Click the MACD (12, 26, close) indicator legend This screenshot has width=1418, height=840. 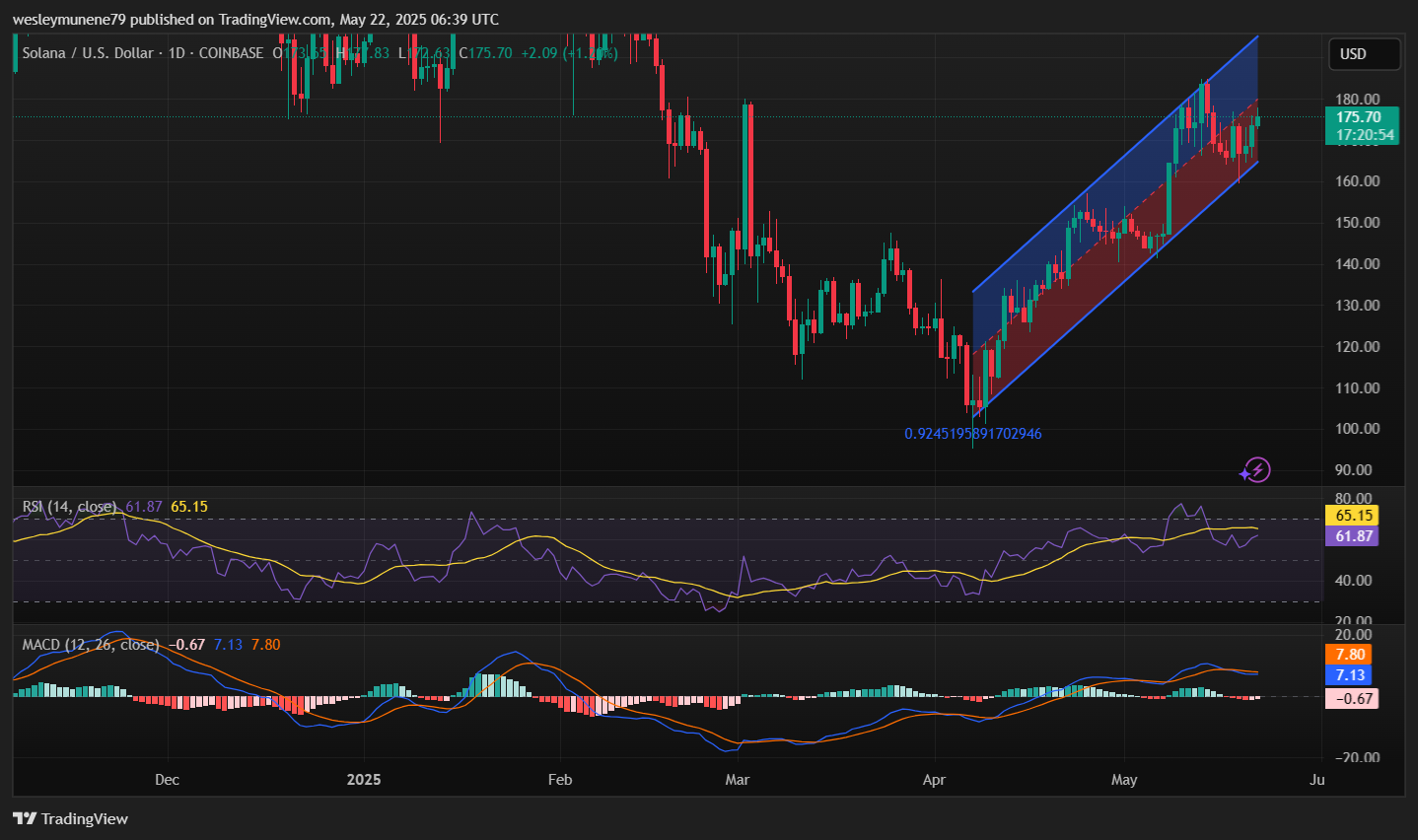tap(91, 645)
